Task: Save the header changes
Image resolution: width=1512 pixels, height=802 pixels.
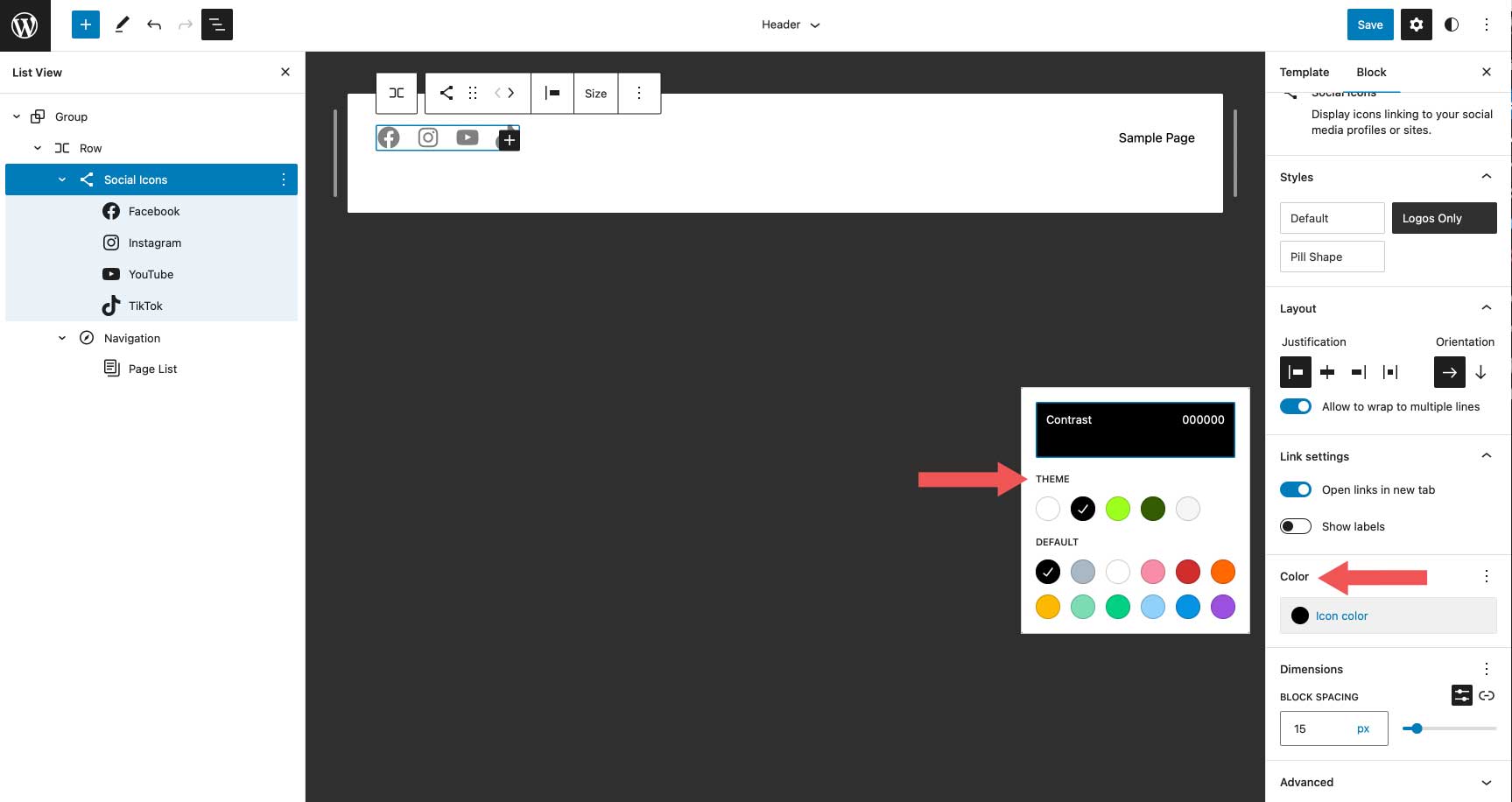Action: point(1369,25)
